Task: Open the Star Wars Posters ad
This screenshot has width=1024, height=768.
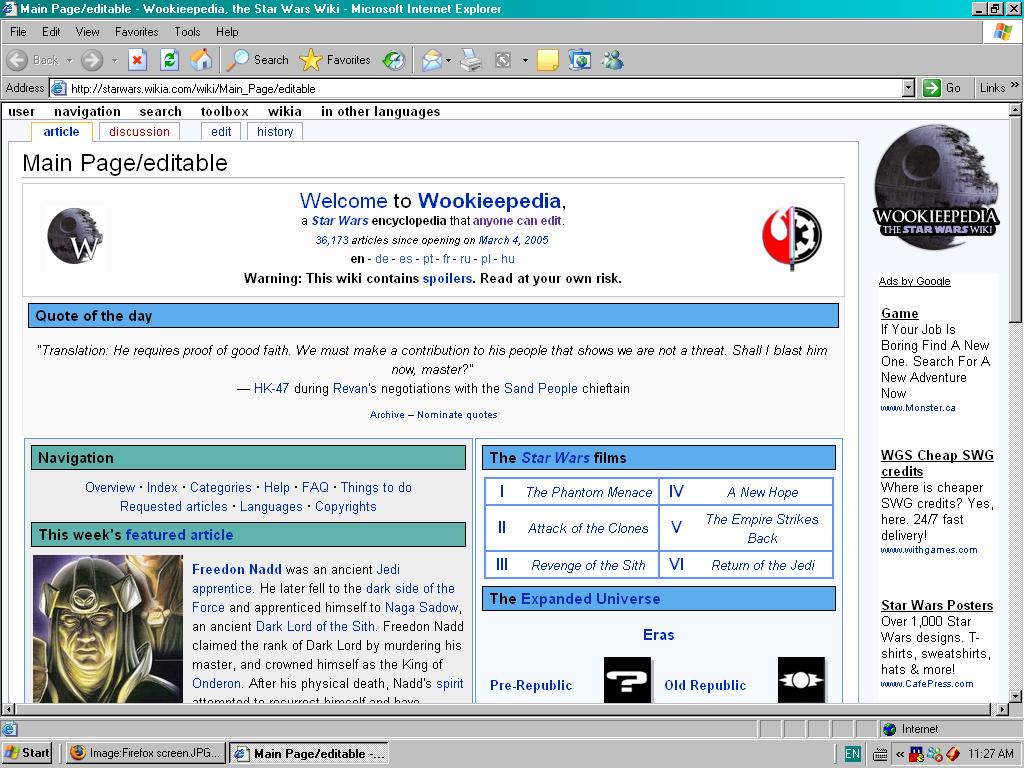Action: tap(936, 605)
